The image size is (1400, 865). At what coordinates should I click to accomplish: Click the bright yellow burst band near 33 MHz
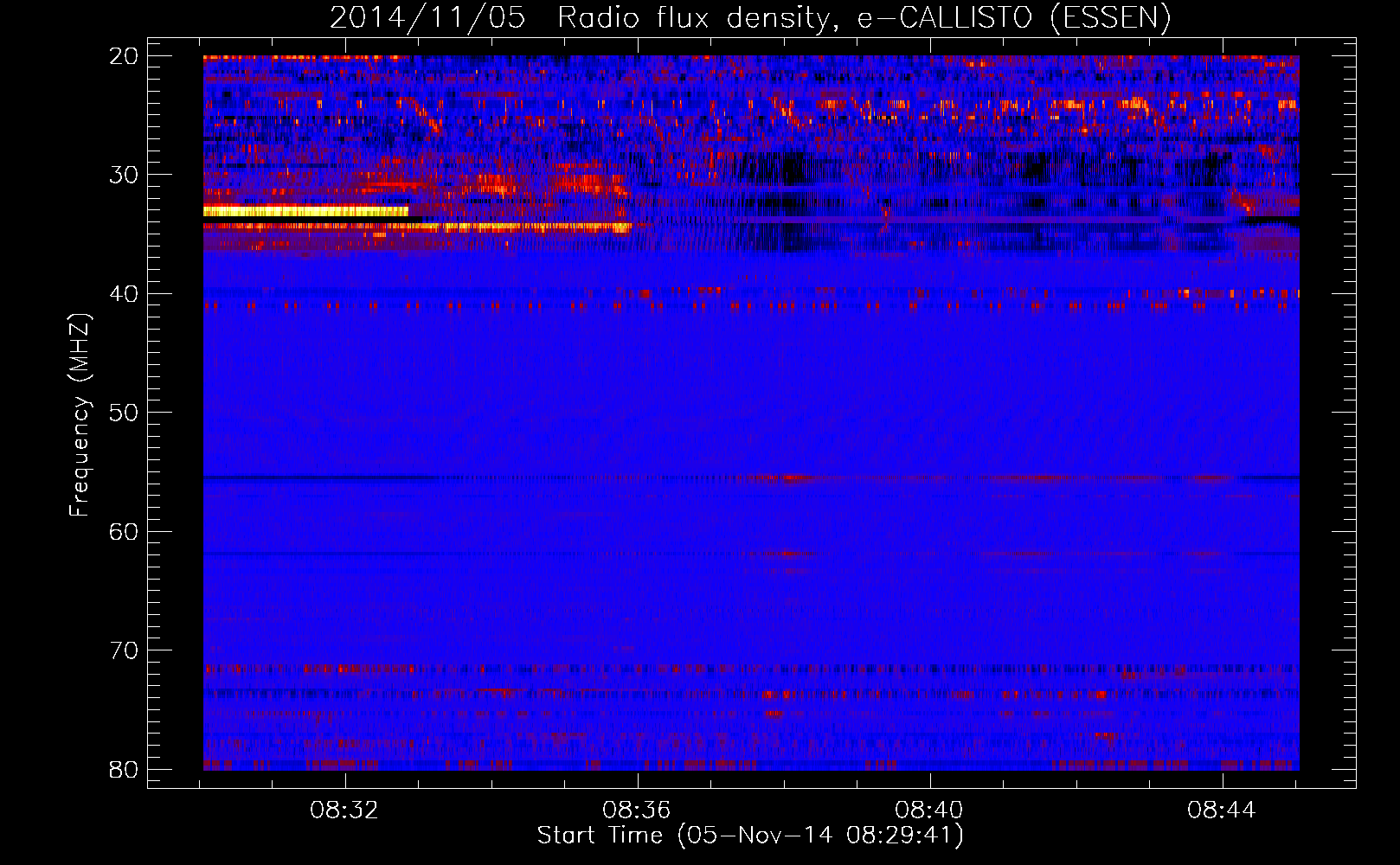[305, 211]
